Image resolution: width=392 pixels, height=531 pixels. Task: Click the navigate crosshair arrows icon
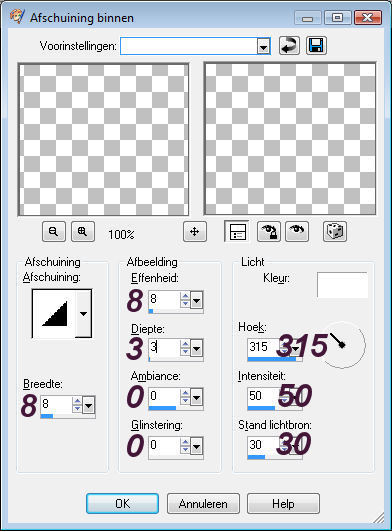pos(195,232)
